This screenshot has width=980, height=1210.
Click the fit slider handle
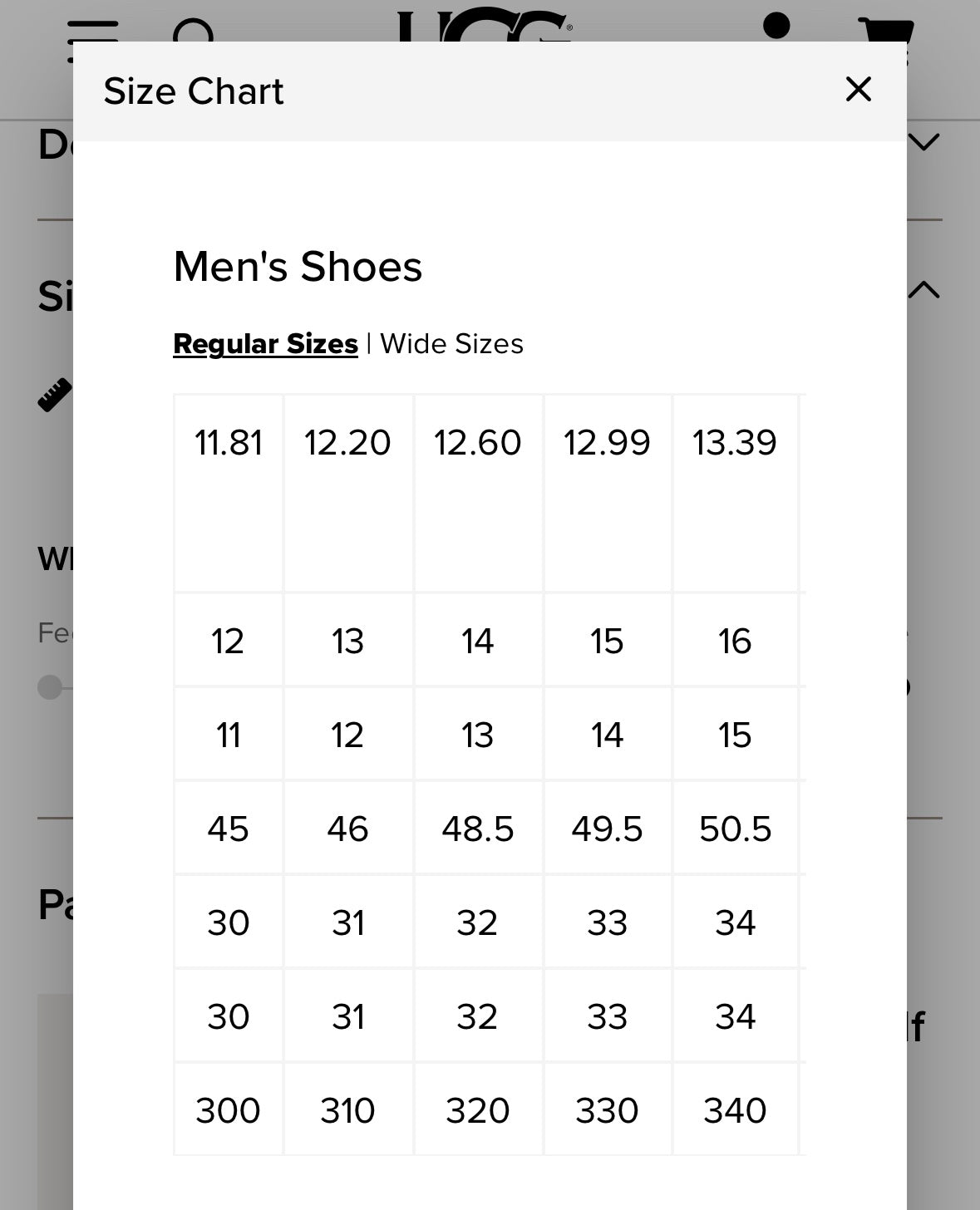[x=50, y=687]
